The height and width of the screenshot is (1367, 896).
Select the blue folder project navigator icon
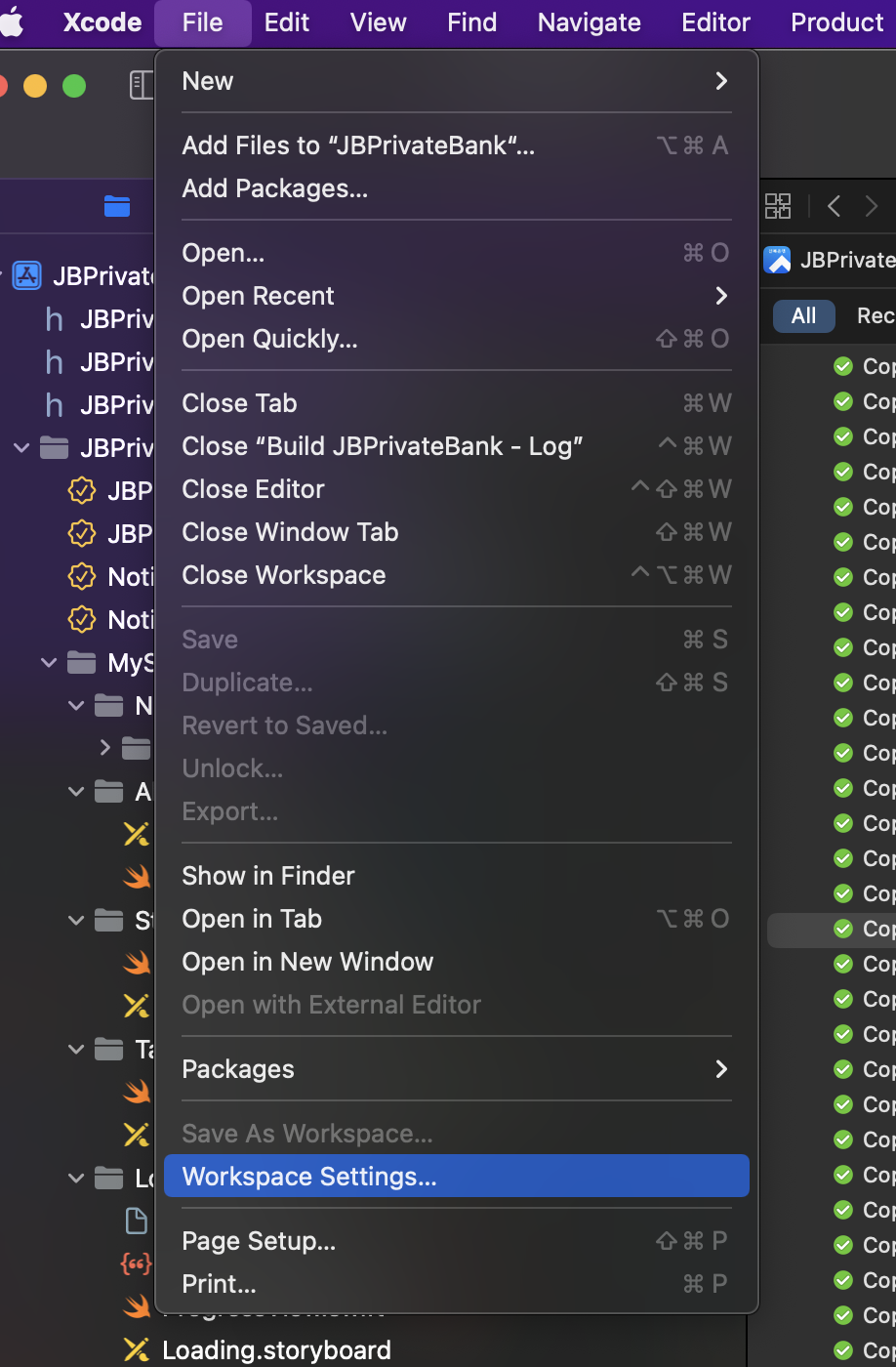pyautogui.click(x=117, y=206)
